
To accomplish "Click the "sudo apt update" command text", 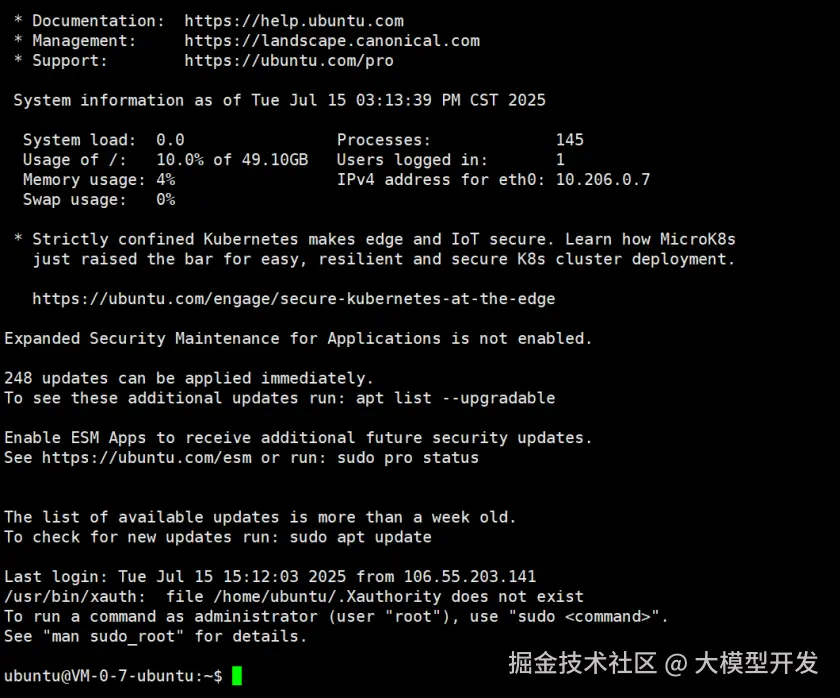I will click(360, 537).
